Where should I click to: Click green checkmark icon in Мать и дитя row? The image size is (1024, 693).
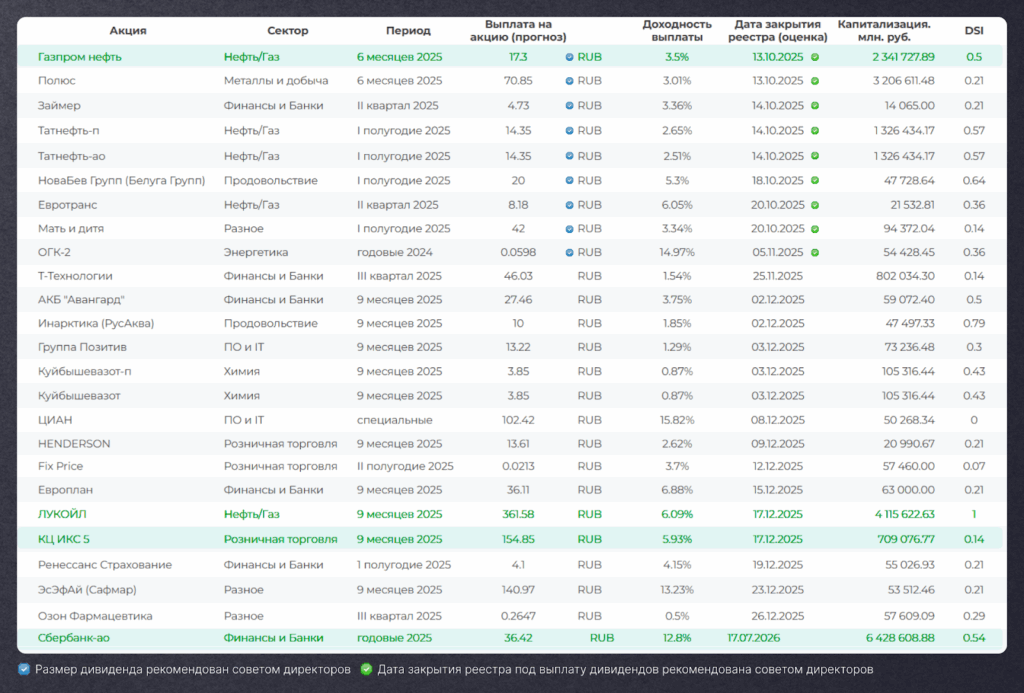click(x=815, y=228)
